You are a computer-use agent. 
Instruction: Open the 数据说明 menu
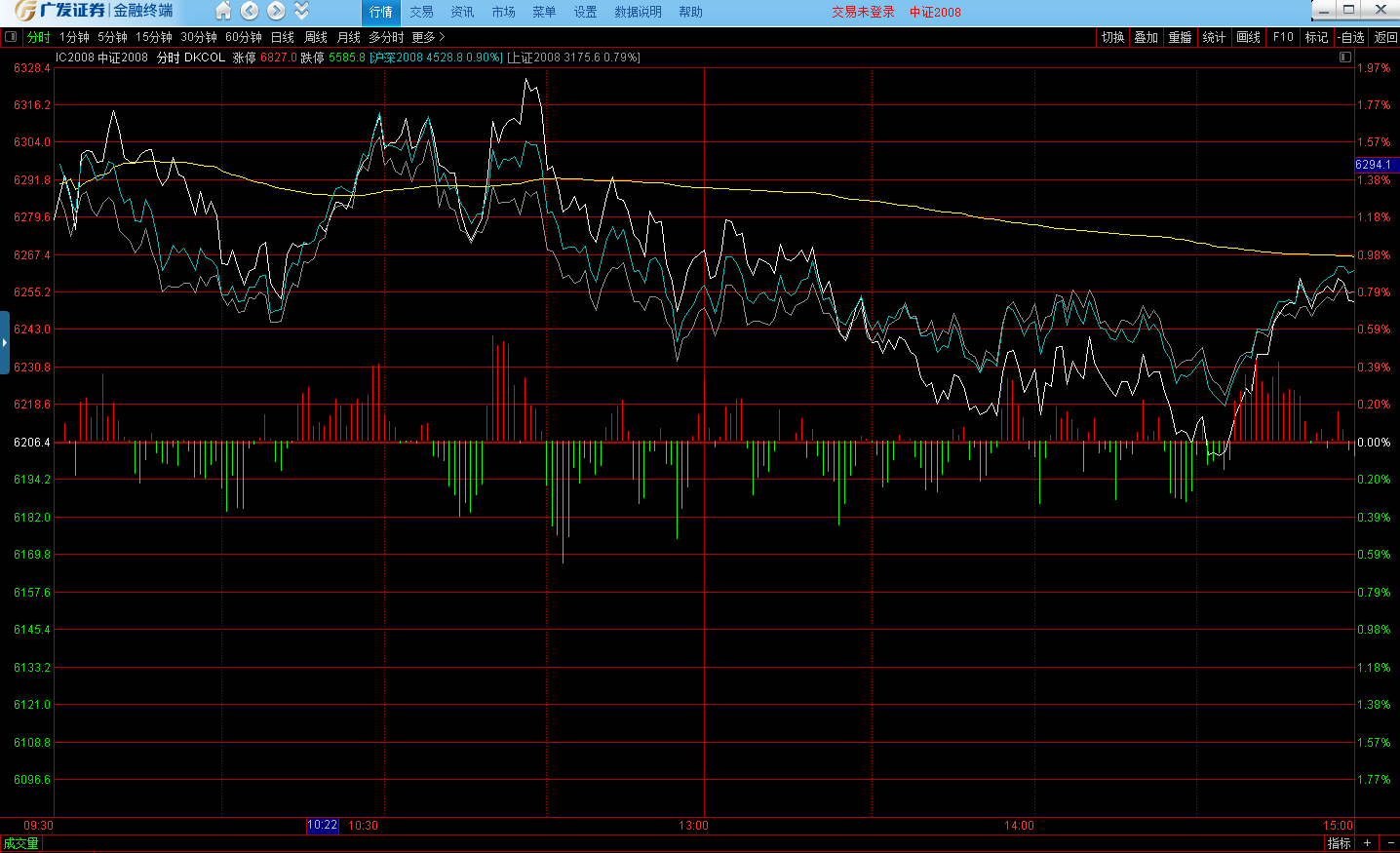coord(638,12)
